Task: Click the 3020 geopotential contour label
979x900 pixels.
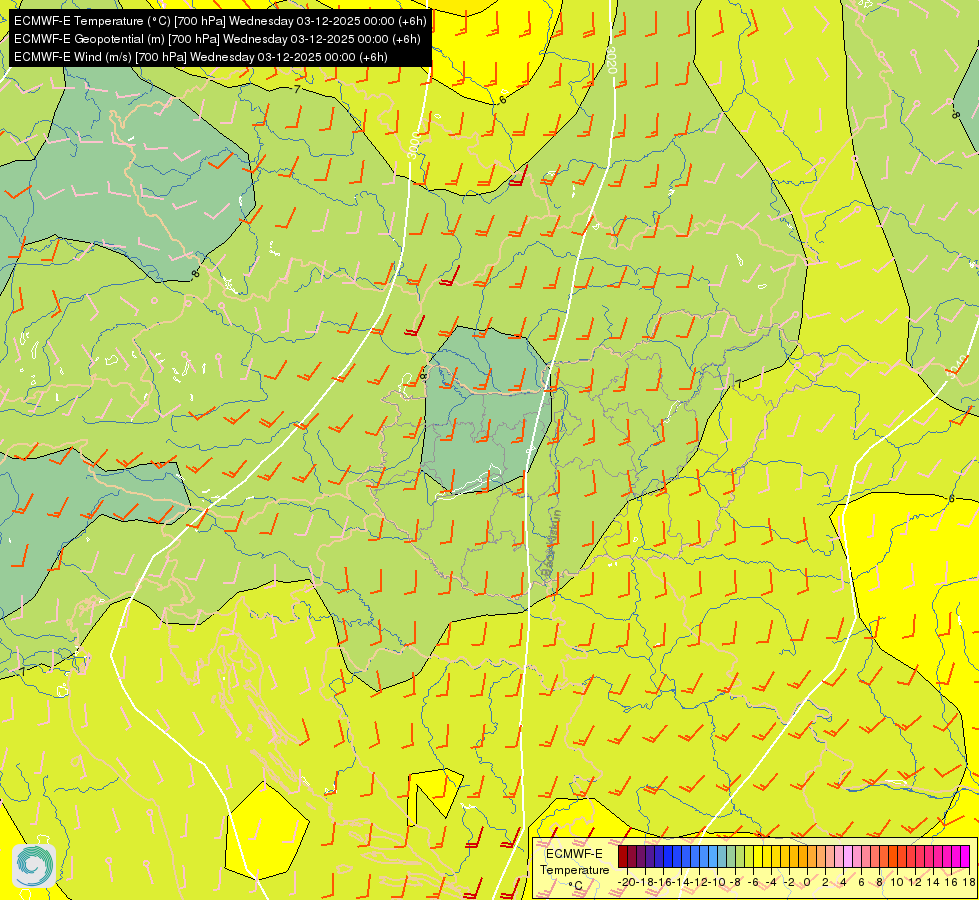Action: 612,60
